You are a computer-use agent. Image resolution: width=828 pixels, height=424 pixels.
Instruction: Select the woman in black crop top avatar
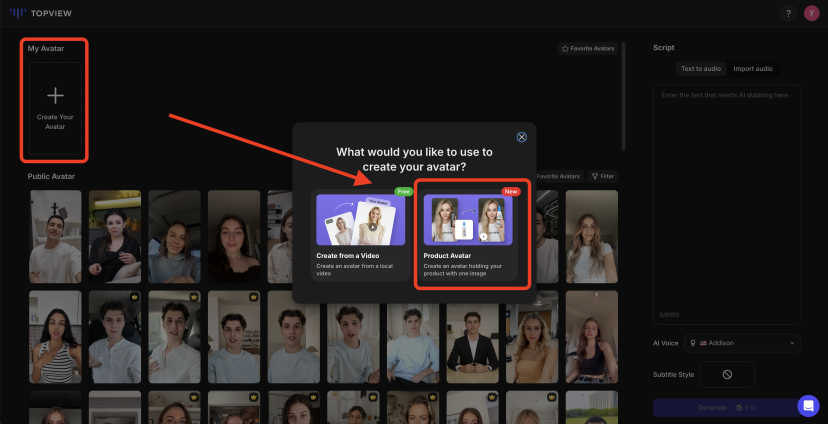click(x=591, y=337)
